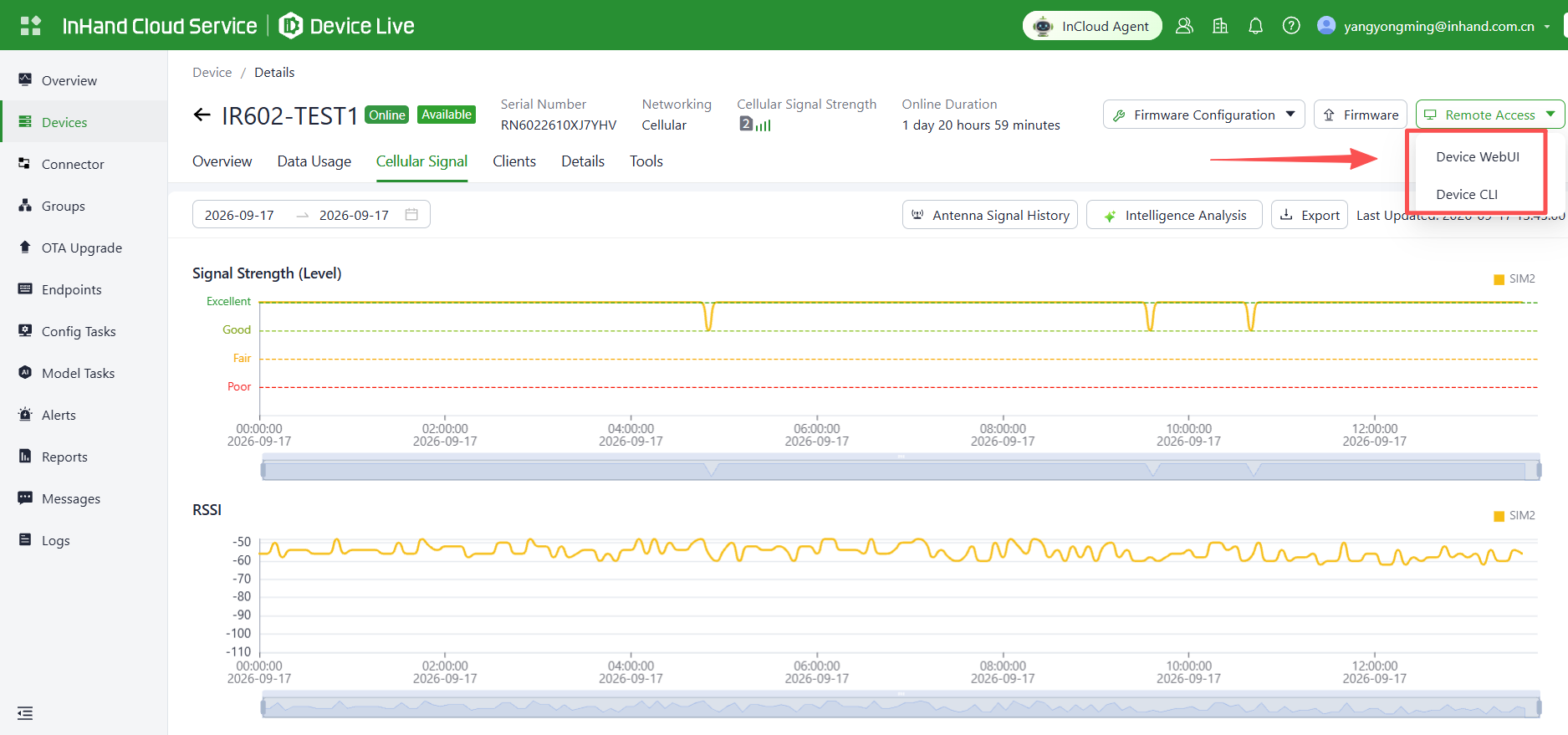The width and height of the screenshot is (1568, 735).
Task: Open Endpoints in the sidebar
Action: (x=84, y=289)
